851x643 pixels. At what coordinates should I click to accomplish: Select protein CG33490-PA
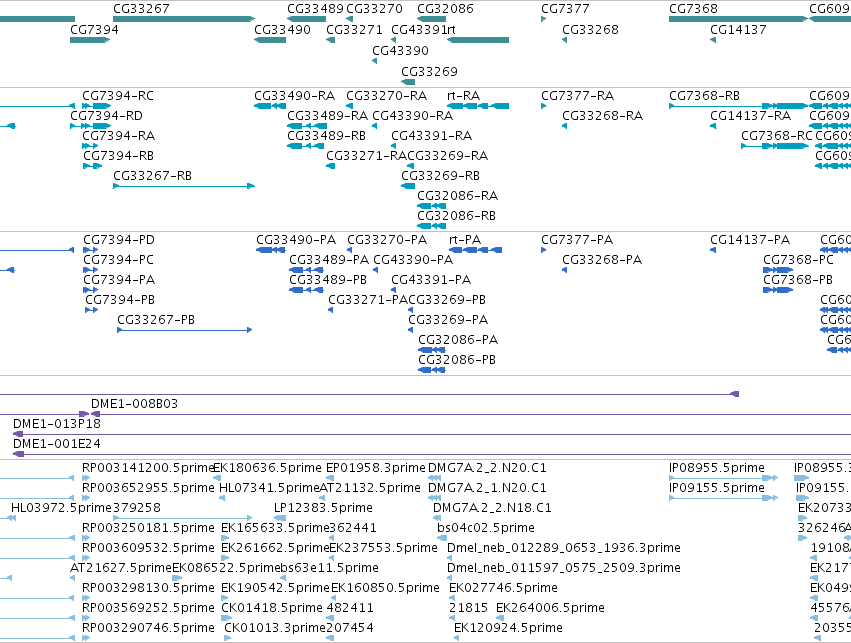(270, 250)
